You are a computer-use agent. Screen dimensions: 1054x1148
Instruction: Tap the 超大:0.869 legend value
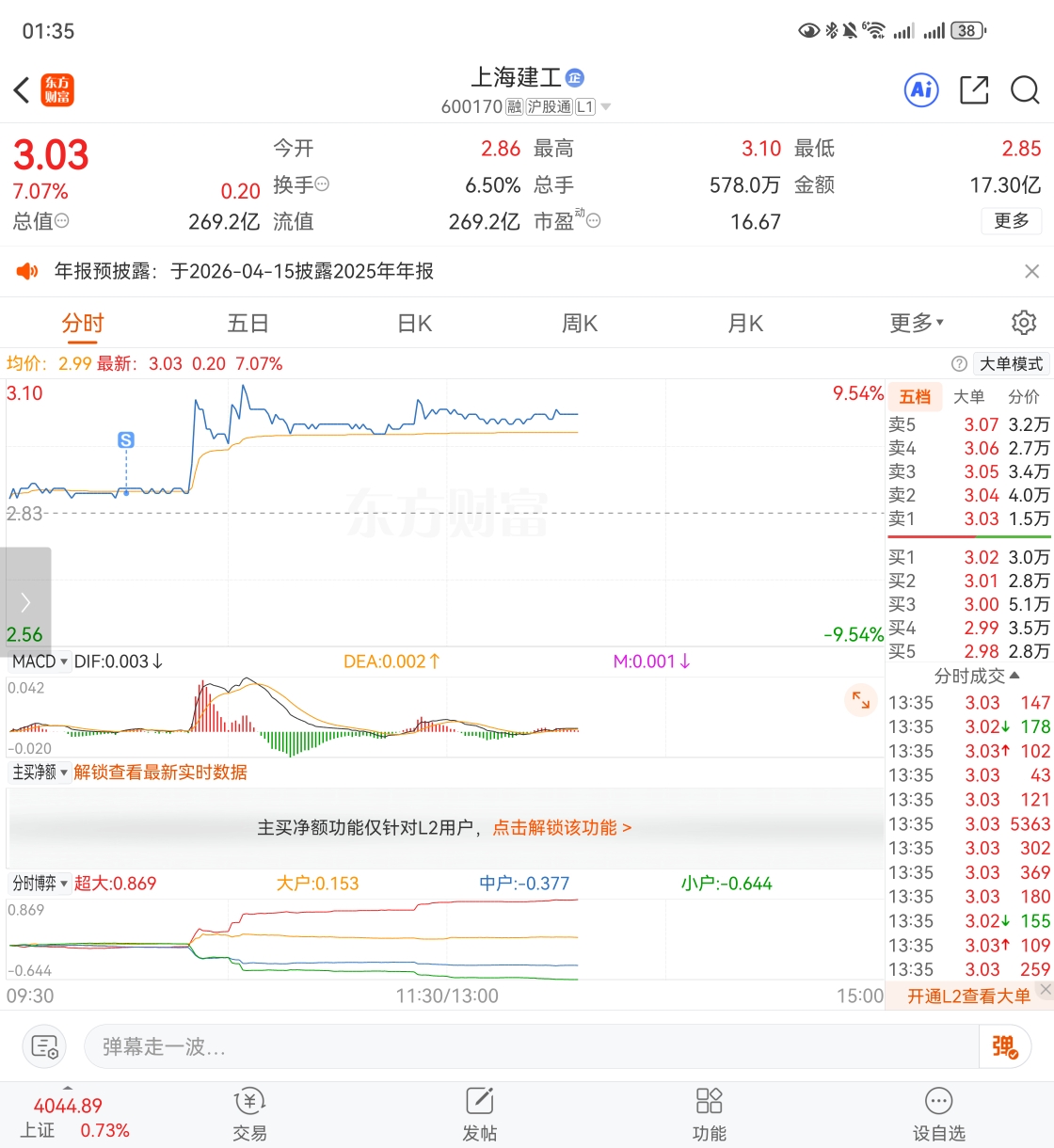click(115, 884)
